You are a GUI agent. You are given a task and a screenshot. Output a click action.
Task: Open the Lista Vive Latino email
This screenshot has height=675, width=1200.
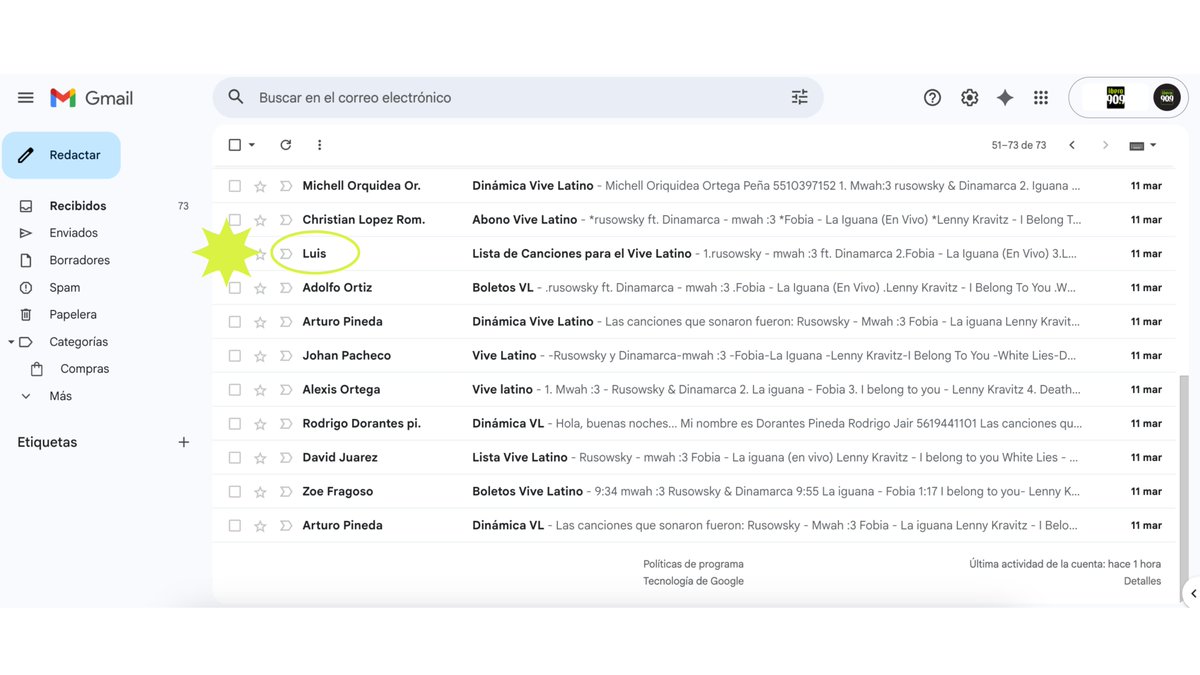(x=694, y=458)
